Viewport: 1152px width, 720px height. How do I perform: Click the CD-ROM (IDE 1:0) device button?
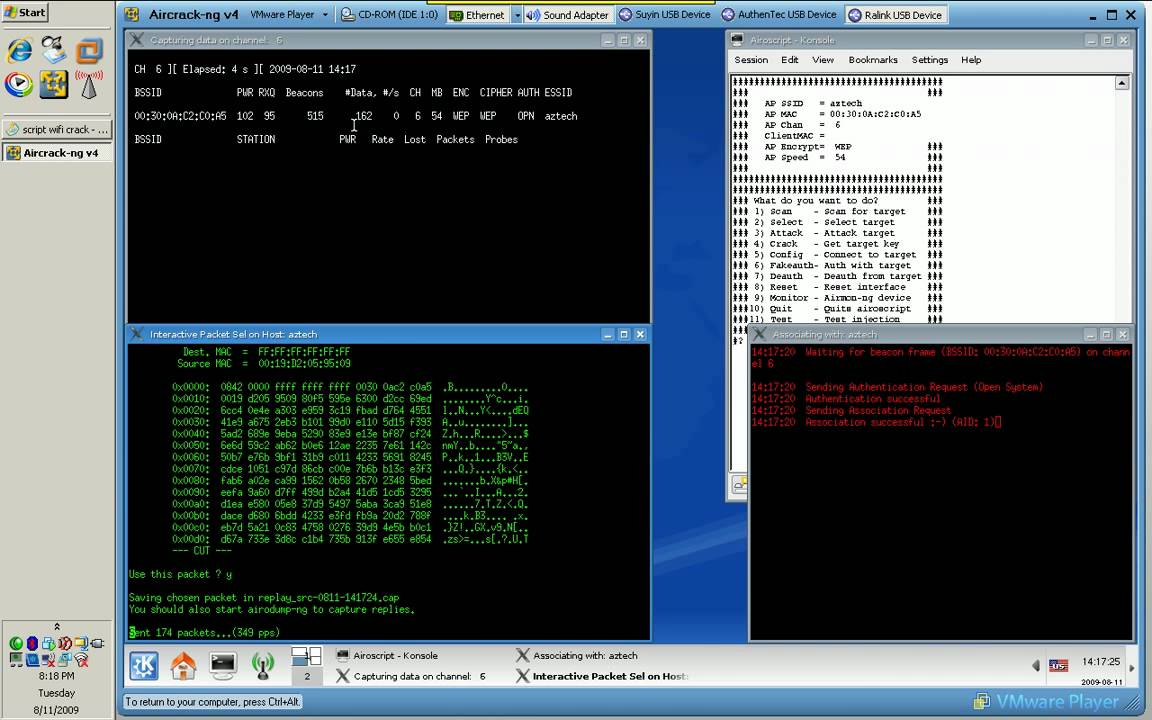[x=390, y=15]
